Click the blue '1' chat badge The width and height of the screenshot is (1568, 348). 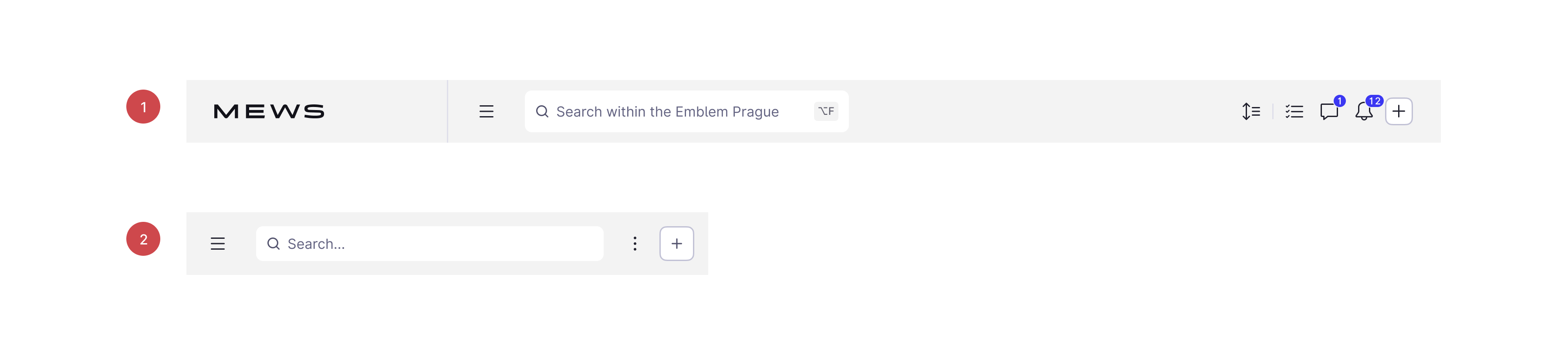click(1339, 101)
